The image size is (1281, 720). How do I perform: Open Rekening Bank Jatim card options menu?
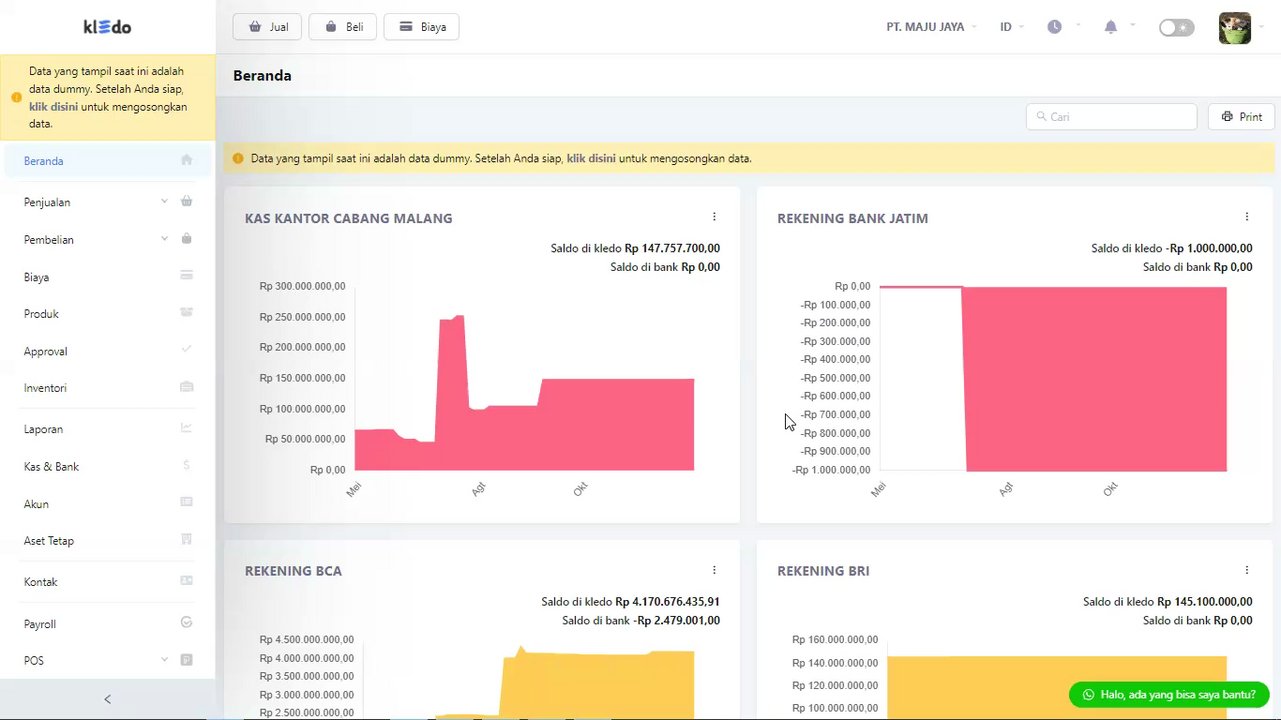(1246, 217)
